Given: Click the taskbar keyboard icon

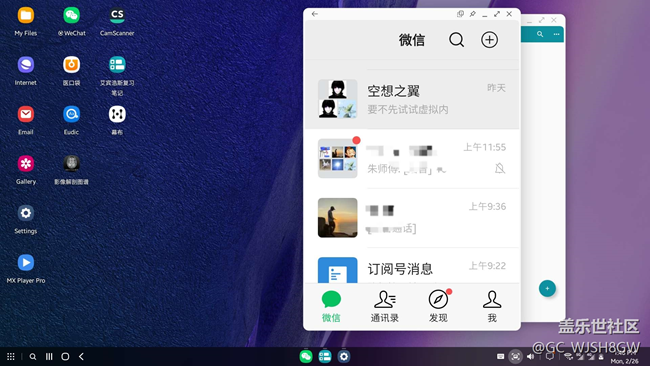Looking at the screenshot, I should tap(500, 356).
